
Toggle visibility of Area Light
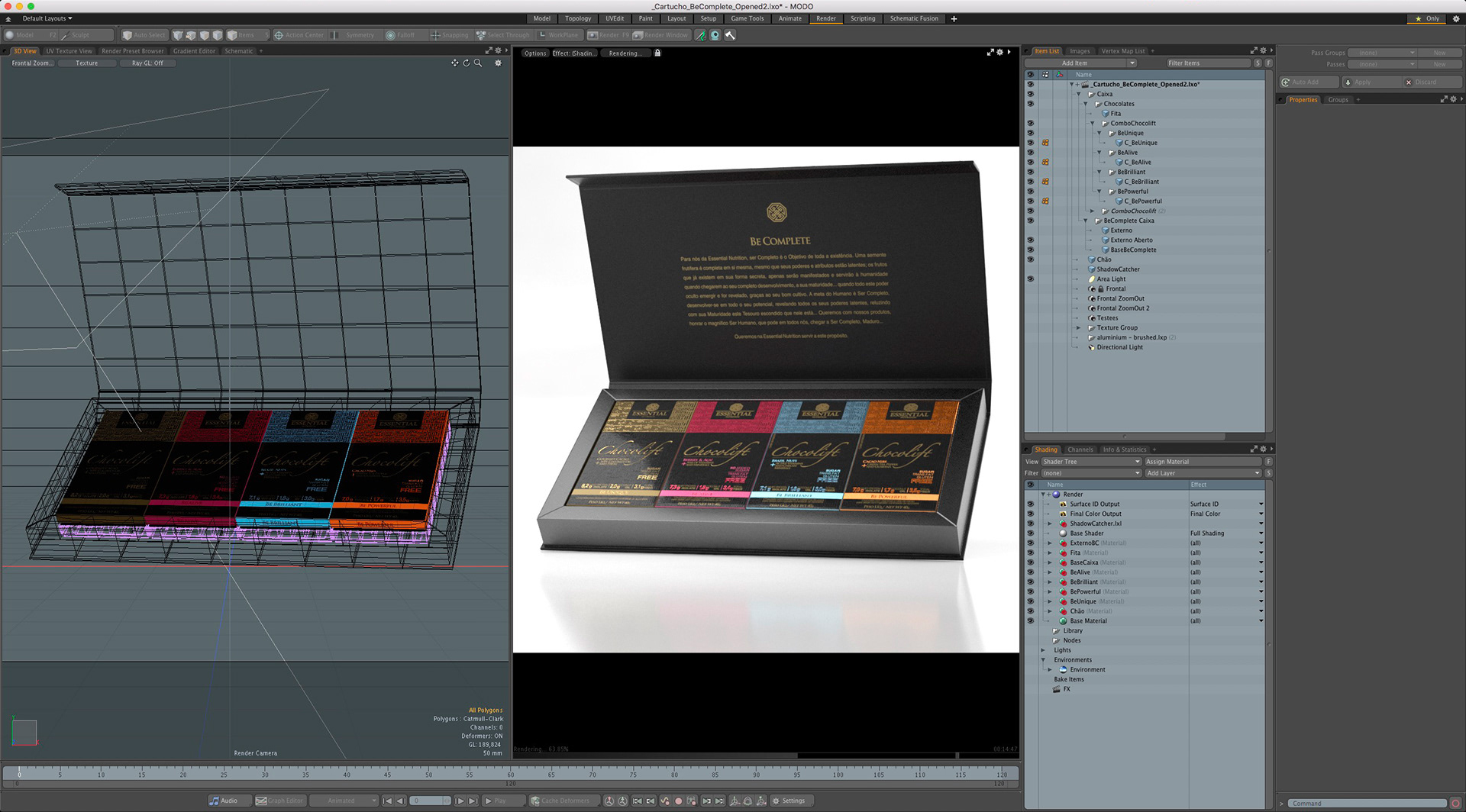(1030, 279)
